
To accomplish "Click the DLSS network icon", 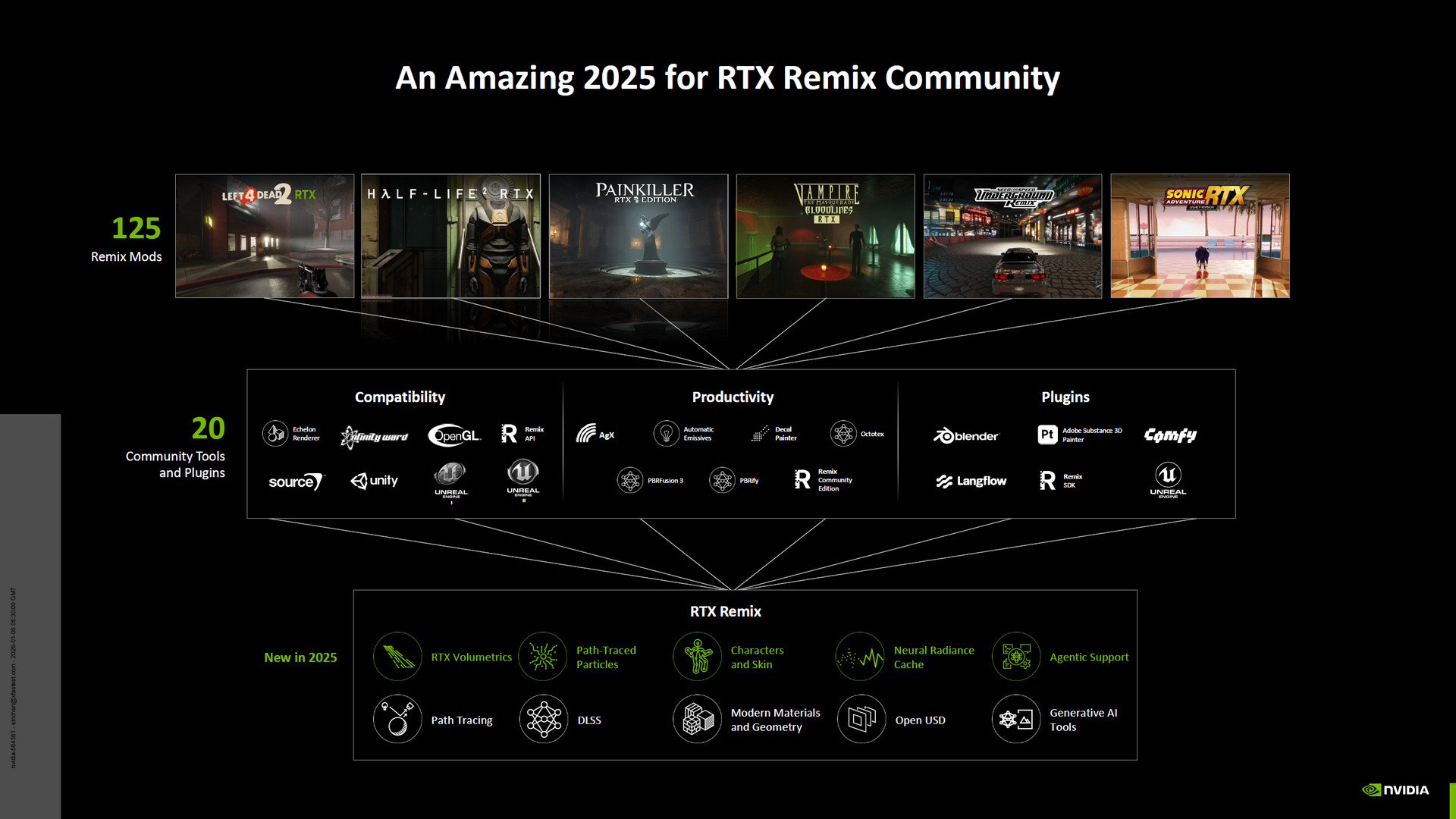I will 544,720.
